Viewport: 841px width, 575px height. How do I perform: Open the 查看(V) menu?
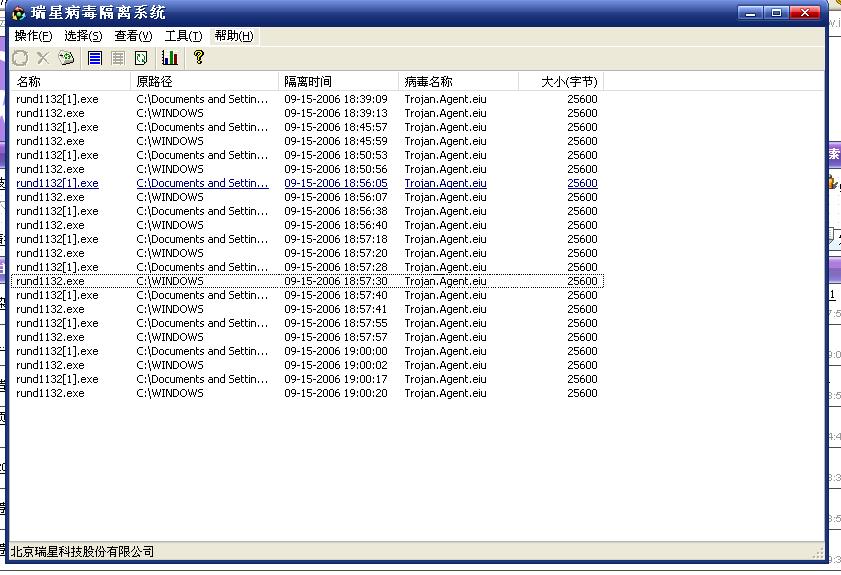click(x=133, y=36)
